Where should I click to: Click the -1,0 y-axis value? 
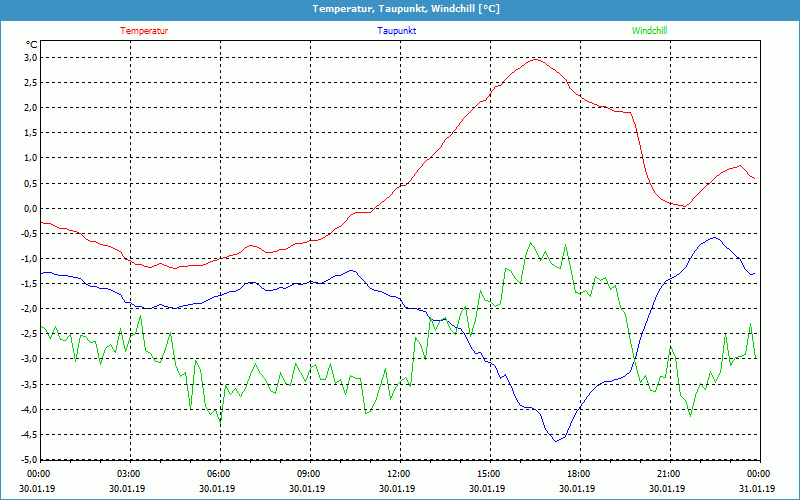point(30,258)
